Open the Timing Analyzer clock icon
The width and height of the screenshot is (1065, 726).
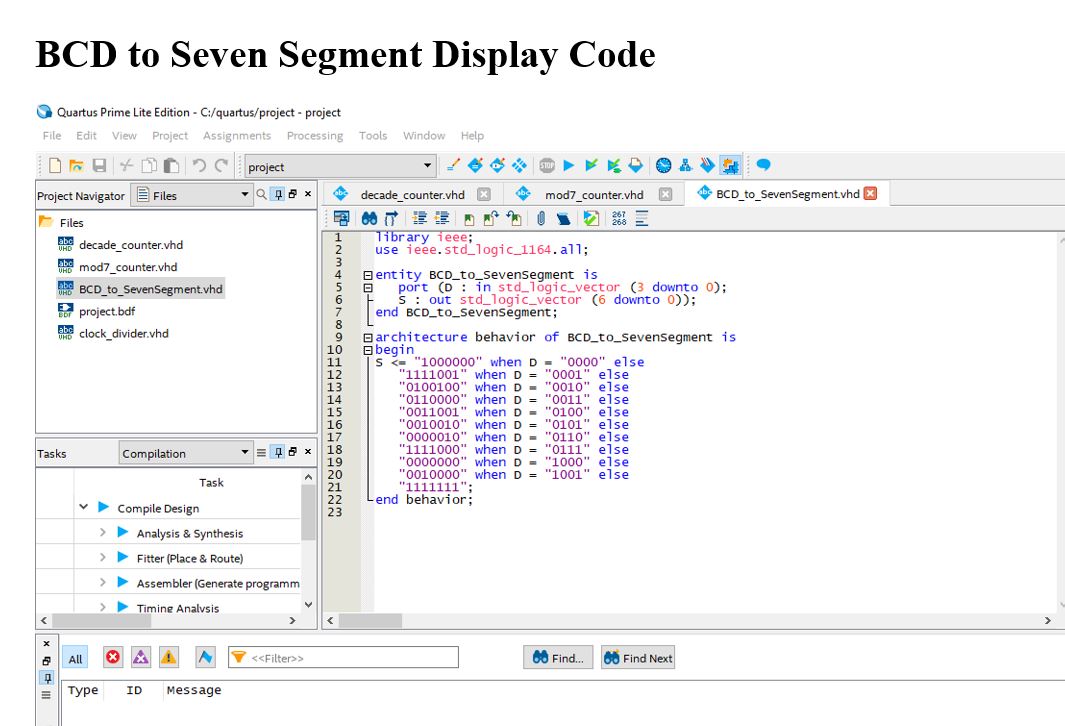(x=664, y=165)
